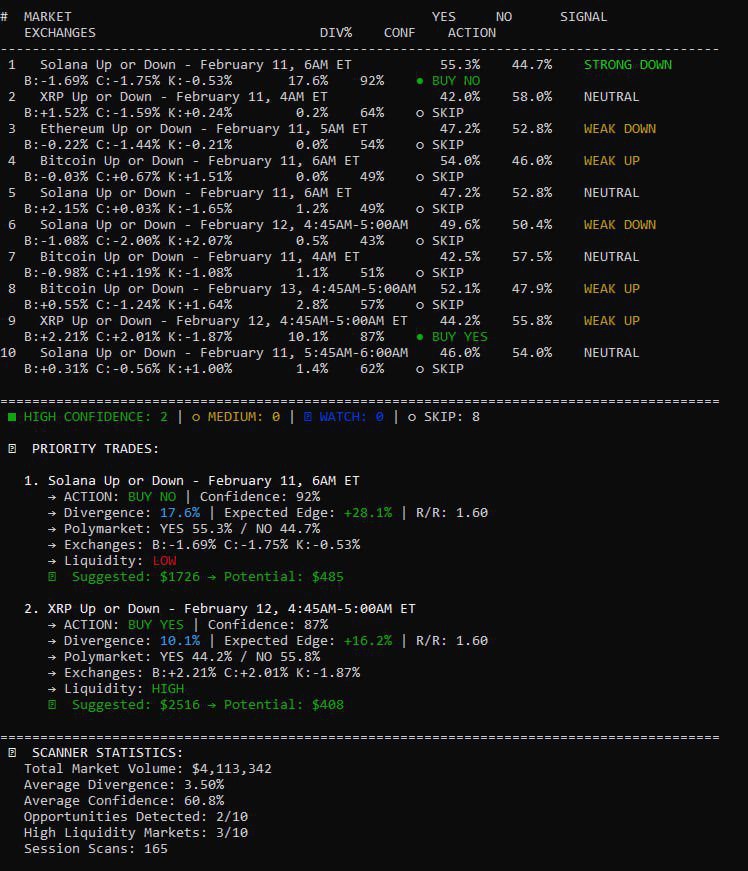Click the yellow circle before MEDIUM: 0
The width and height of the screenshot is (748, 871).
pos(195,417)
